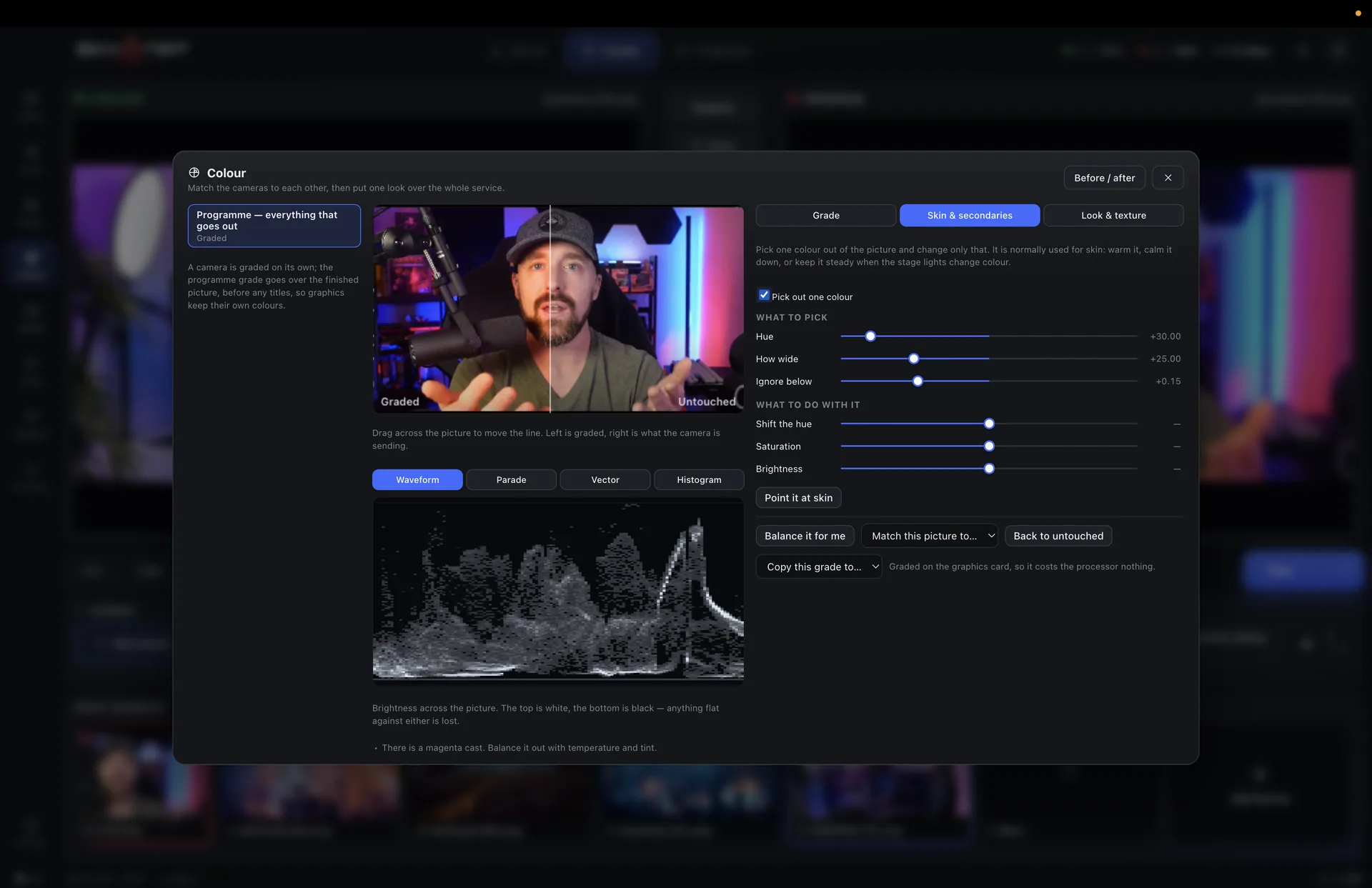
Task: Click the Colour wheel icon in dialog title
Action: pyautogui.click(x=194, y=173)
